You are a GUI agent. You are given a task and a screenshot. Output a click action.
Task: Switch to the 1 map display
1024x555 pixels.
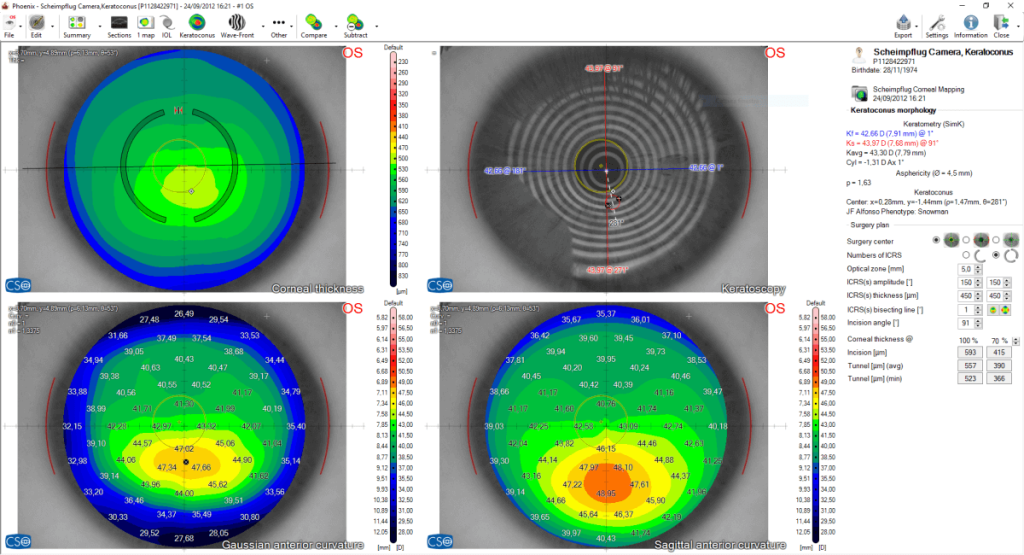[145, 22]
